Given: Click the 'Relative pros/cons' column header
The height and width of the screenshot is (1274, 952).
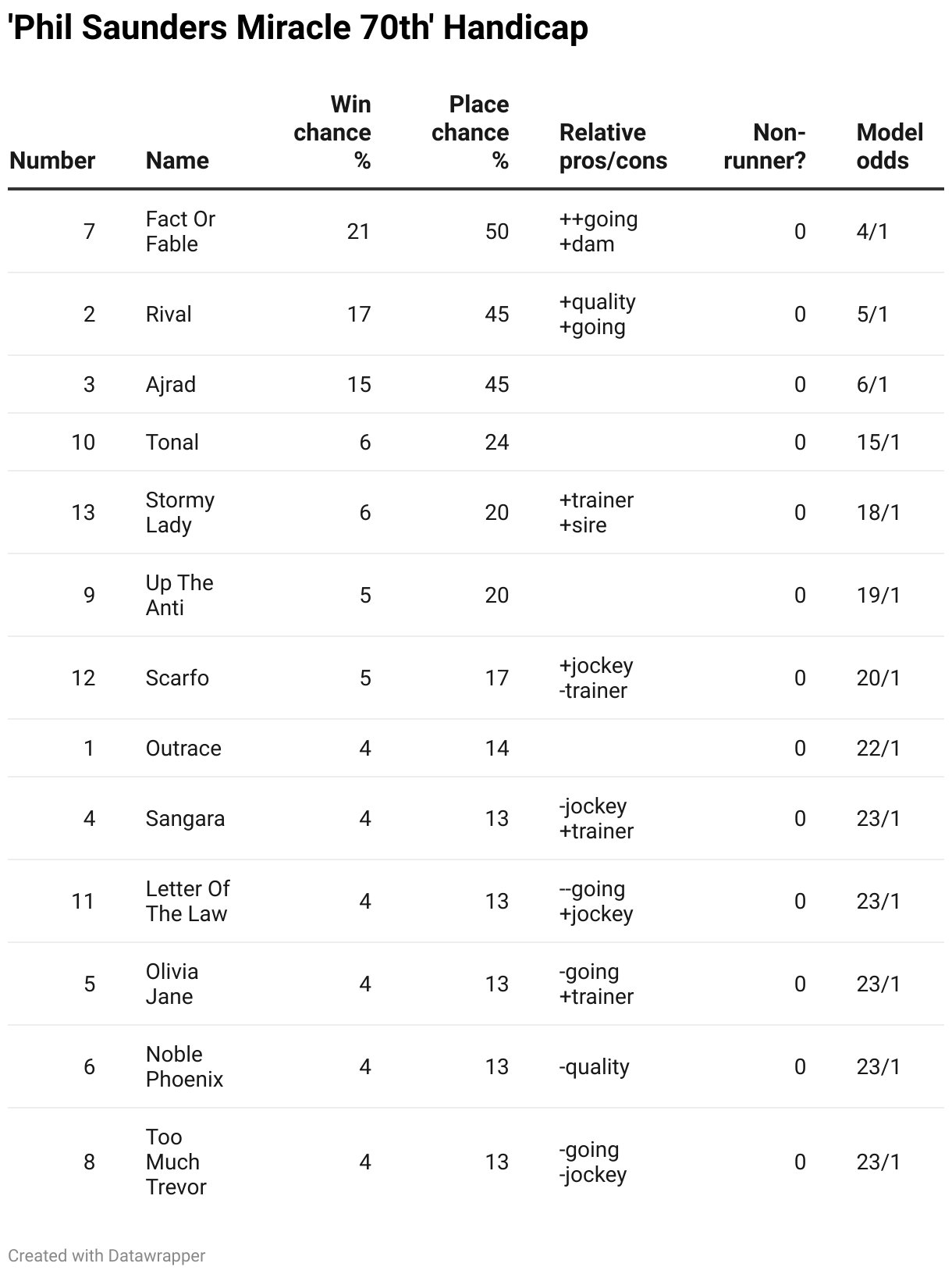Looking at the screenshot, I should (613, 147).
